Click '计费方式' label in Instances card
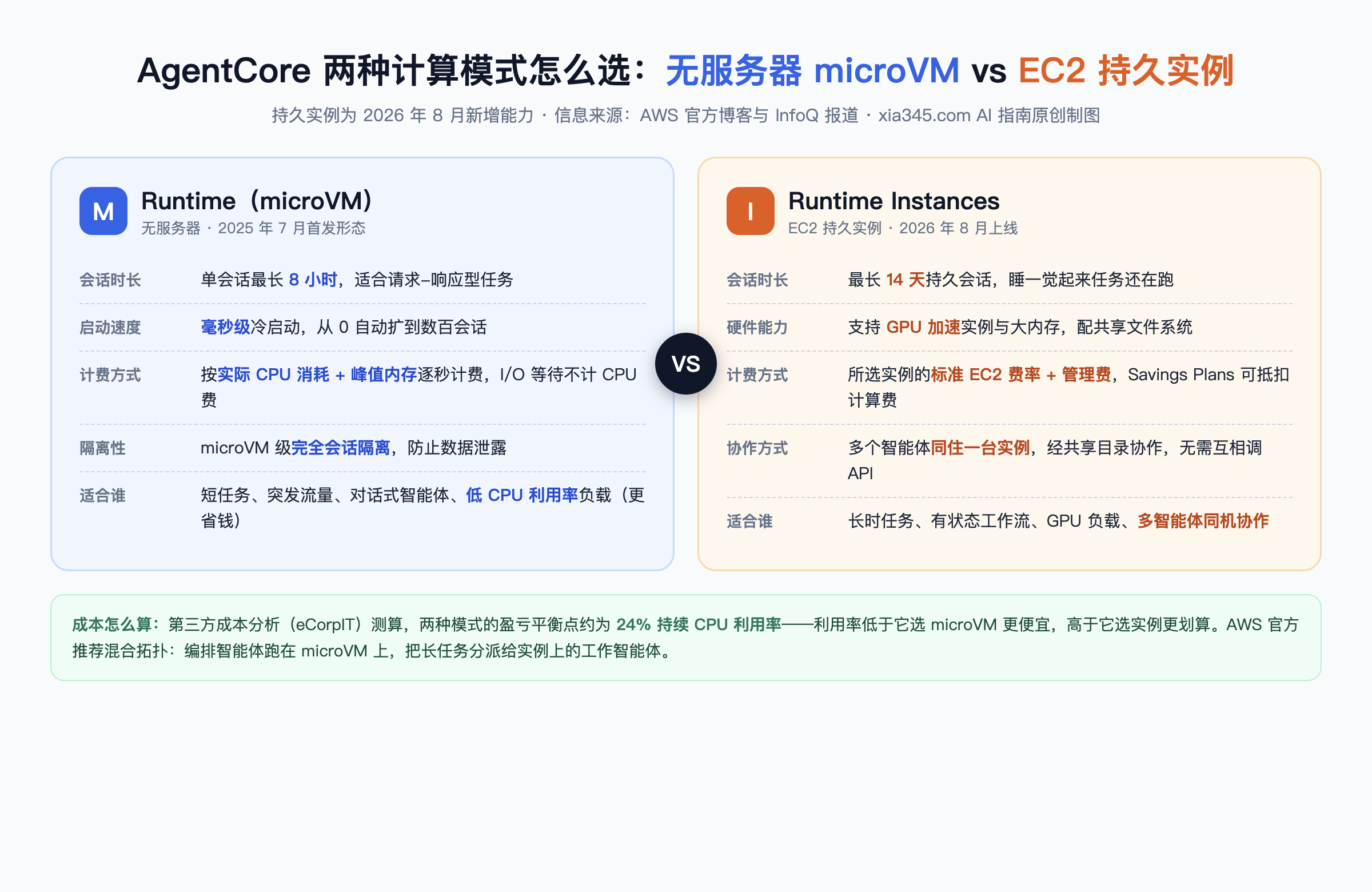The image size is (1372, 892). pyautogui.click(x=757, y=375)
